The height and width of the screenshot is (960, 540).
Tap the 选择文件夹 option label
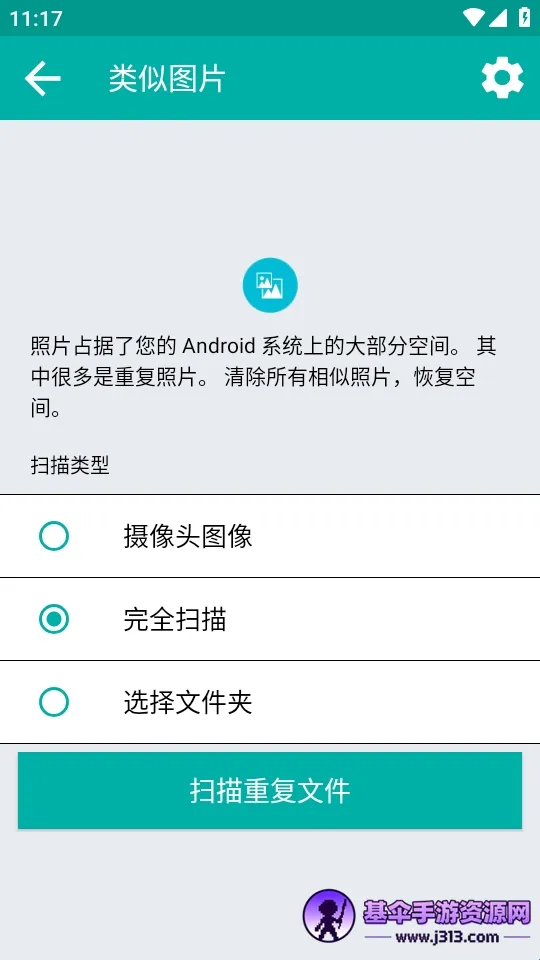point(188,702)
